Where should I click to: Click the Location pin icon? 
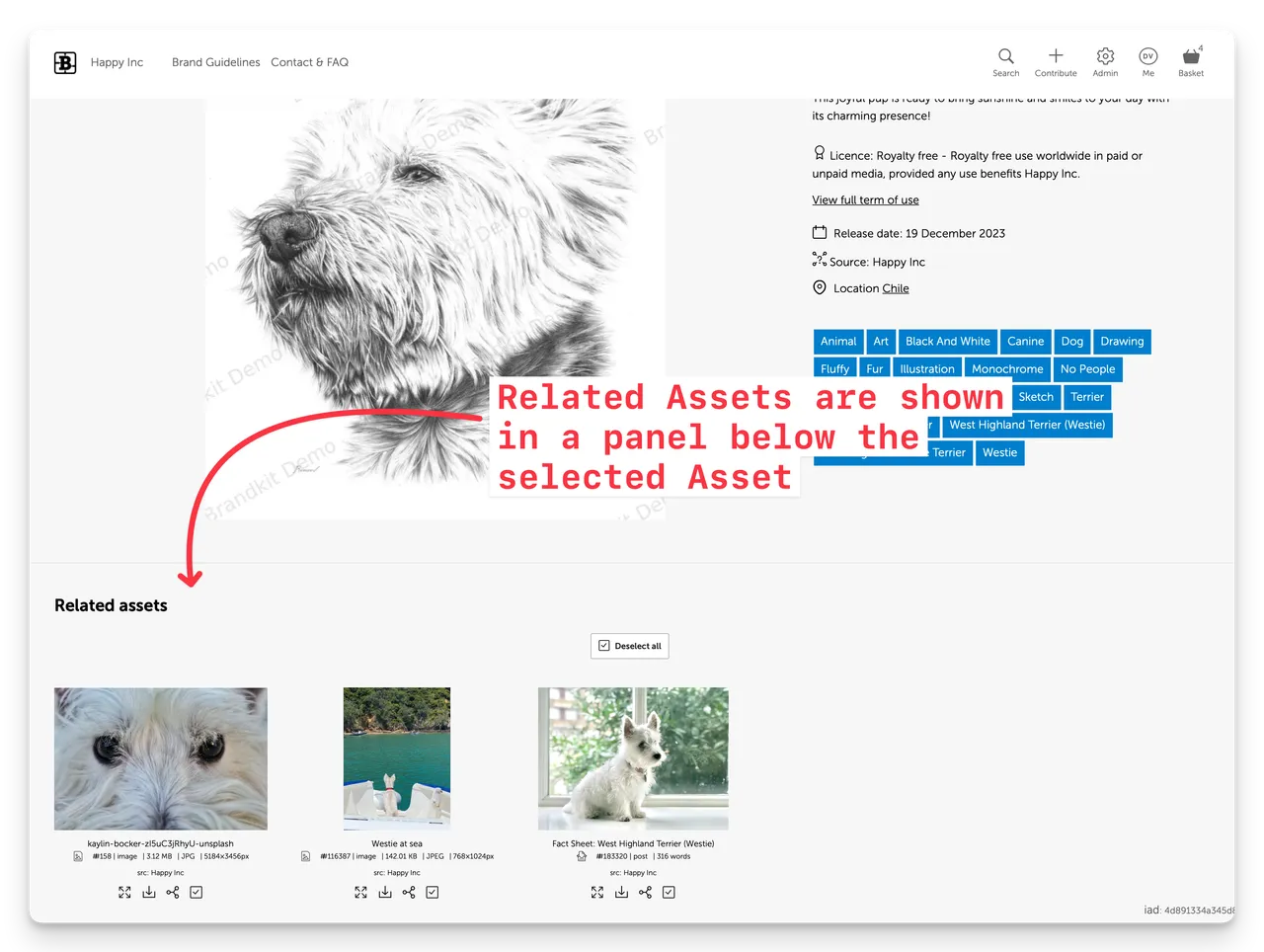[x=820, y=287]
